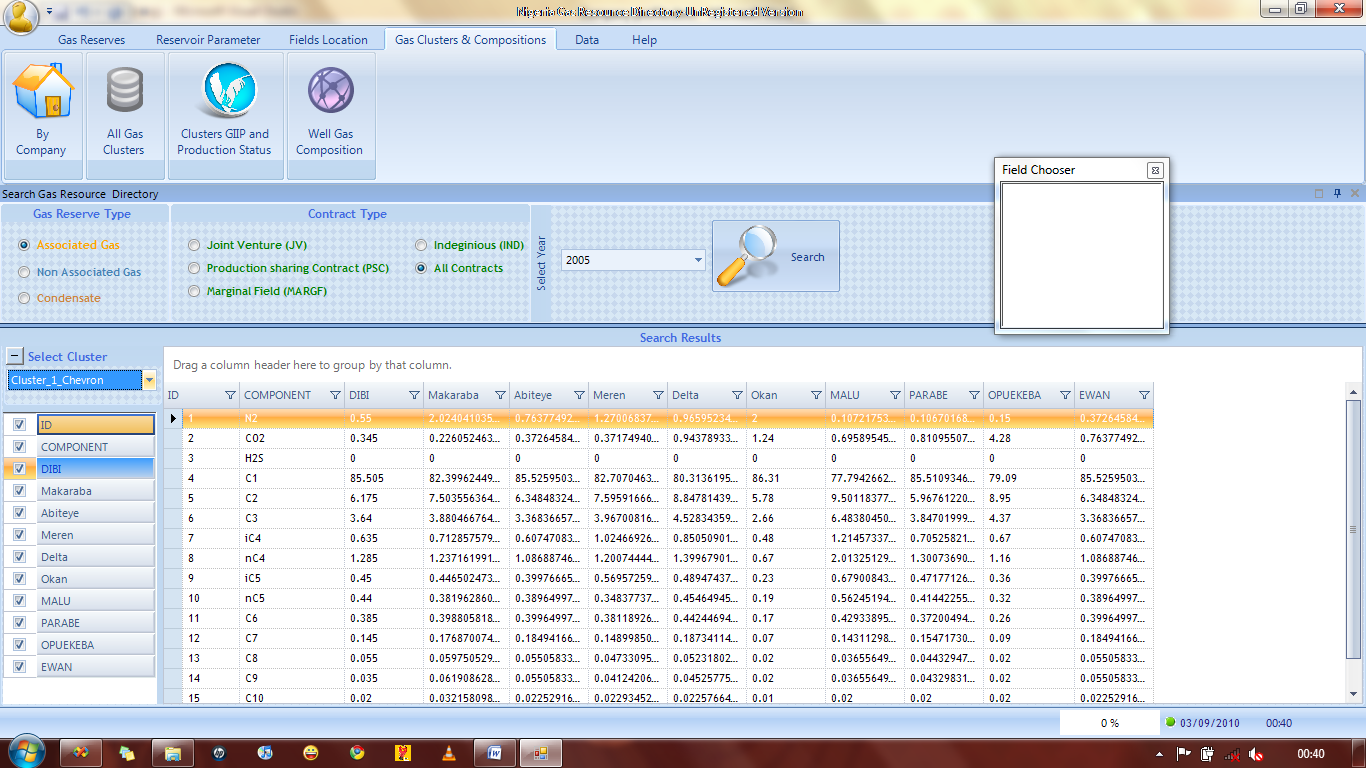1366x768 pixels.
Task: Open Google Chrome from taskbar
Action: (x=357, y=753)
